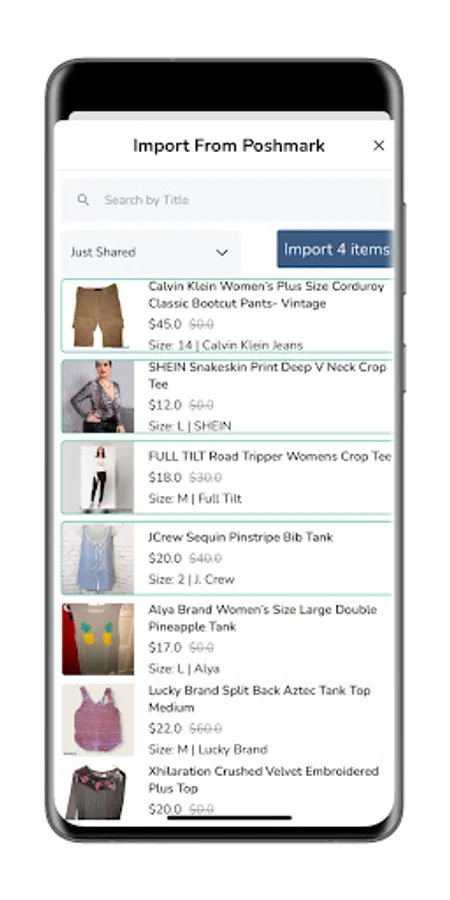Expand the chevron next to Just Shared
The width and height of the screenshot is (450, 900).
(222, 253)
